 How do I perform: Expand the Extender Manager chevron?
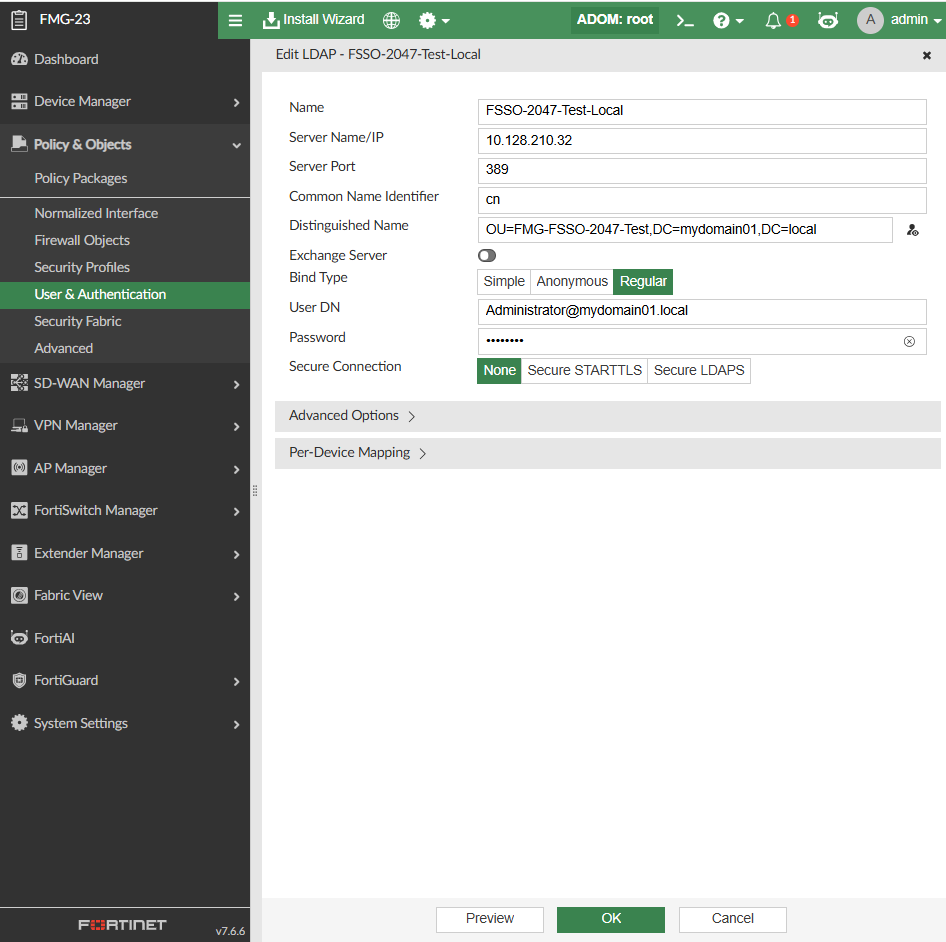(x=236, y=555)
